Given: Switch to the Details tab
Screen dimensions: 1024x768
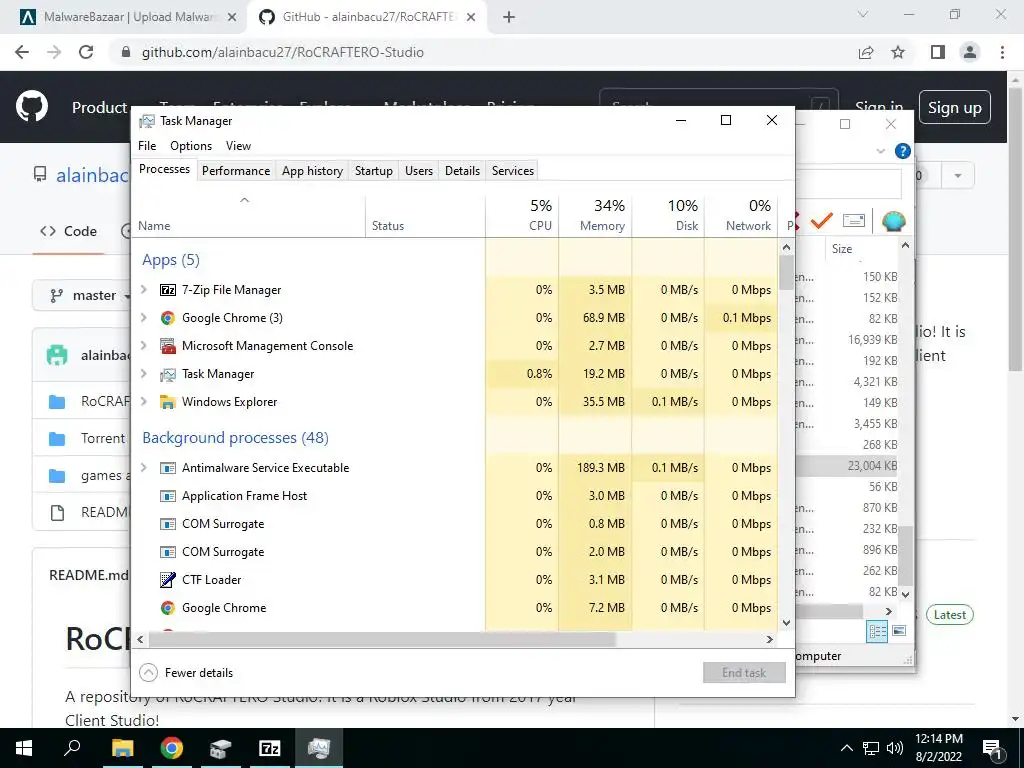Looking at the screenshot, I should 462,170.
